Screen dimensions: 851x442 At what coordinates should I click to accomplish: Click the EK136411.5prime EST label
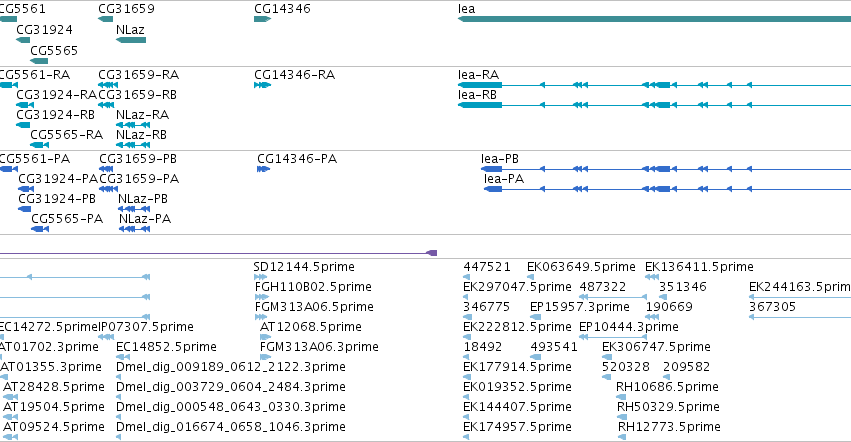click(699, 267)
